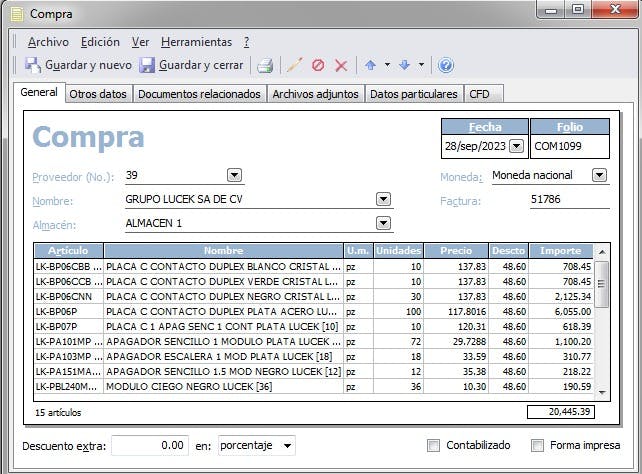Click the Compra window notebook icon

point(17,14)
